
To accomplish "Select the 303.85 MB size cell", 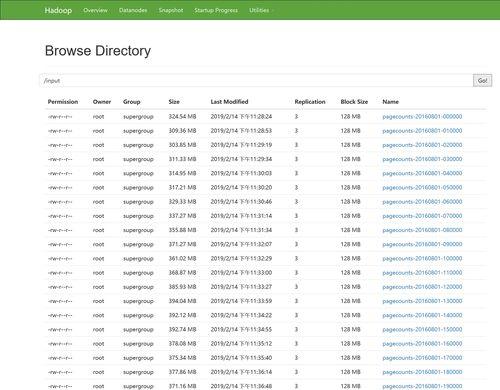I will tap(182, 145).
